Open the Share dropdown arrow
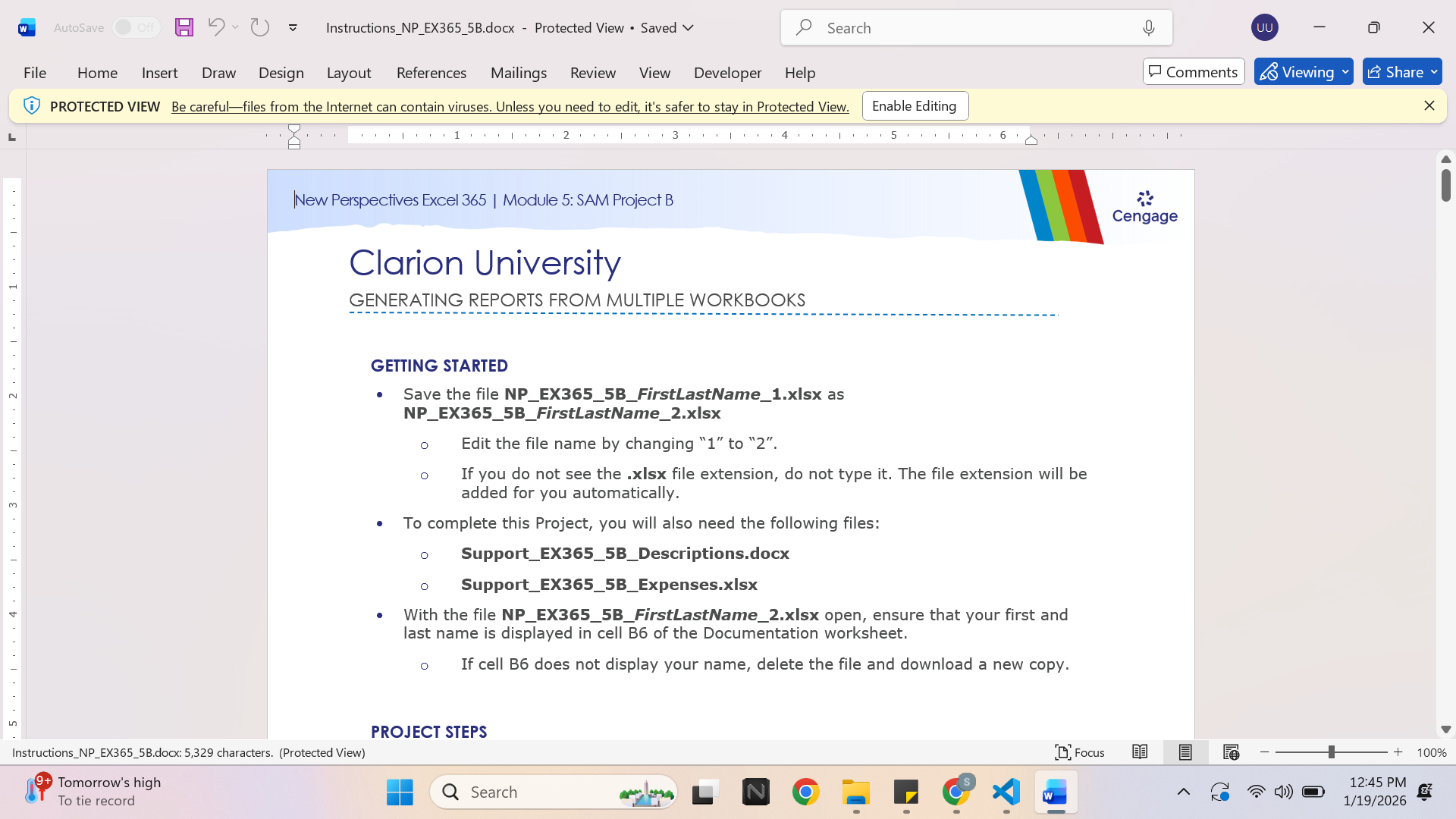This screenshot has height=819, width=1456. pyautogui.click(x=1434, y=72)
